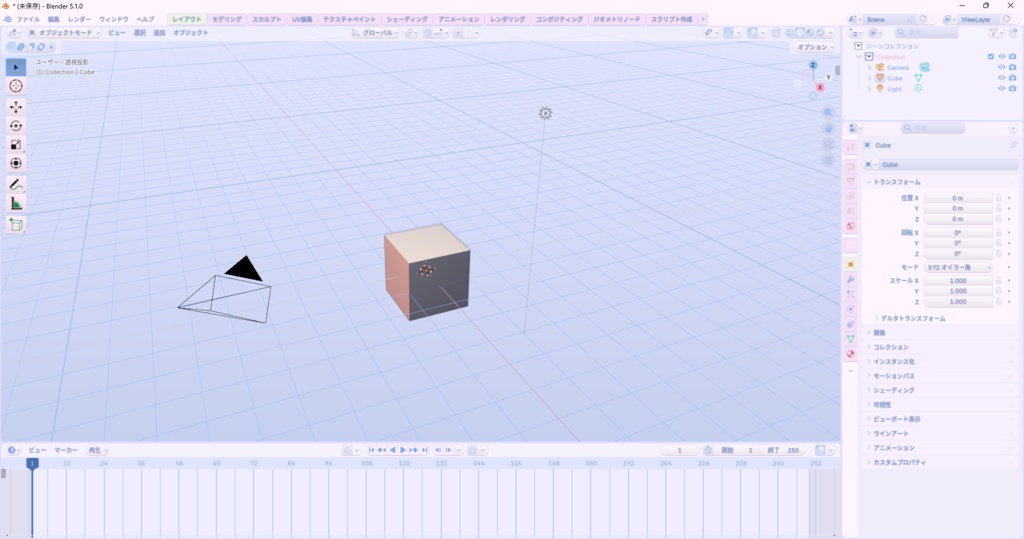Select the 3D Cursor tool

[x=16, y=86]
